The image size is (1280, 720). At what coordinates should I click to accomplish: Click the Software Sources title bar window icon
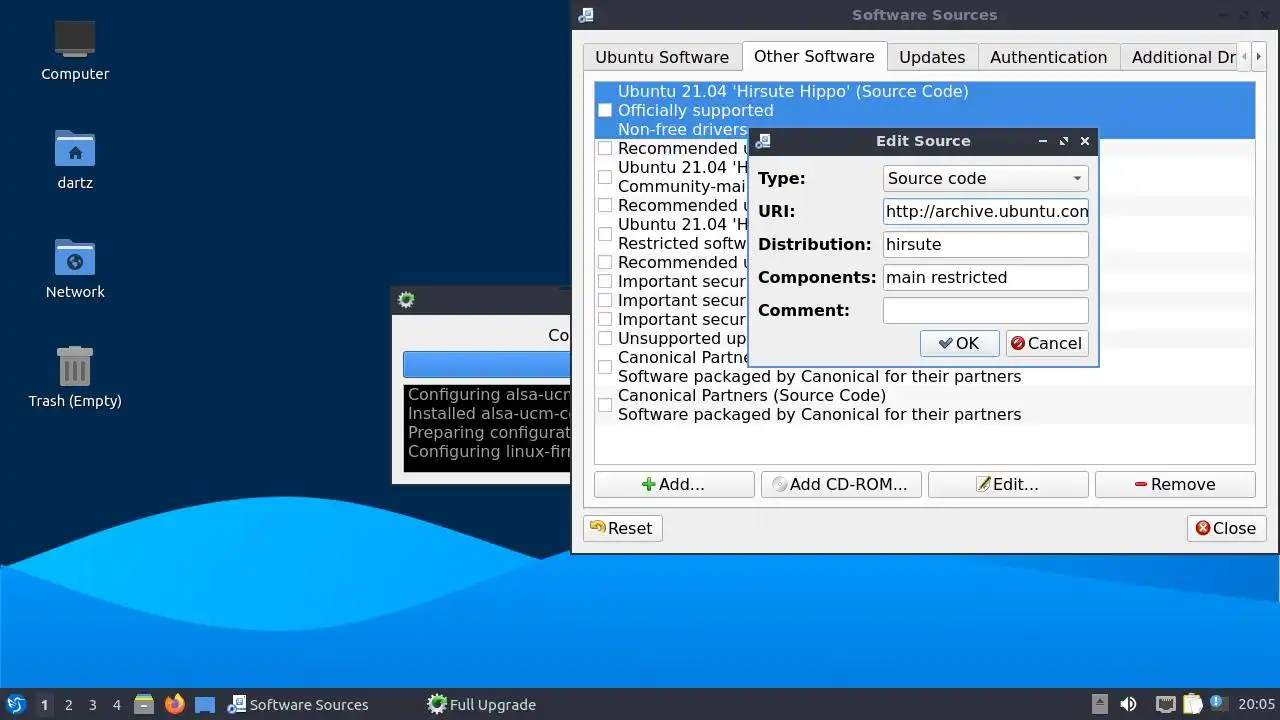click(x=586, y=15)
